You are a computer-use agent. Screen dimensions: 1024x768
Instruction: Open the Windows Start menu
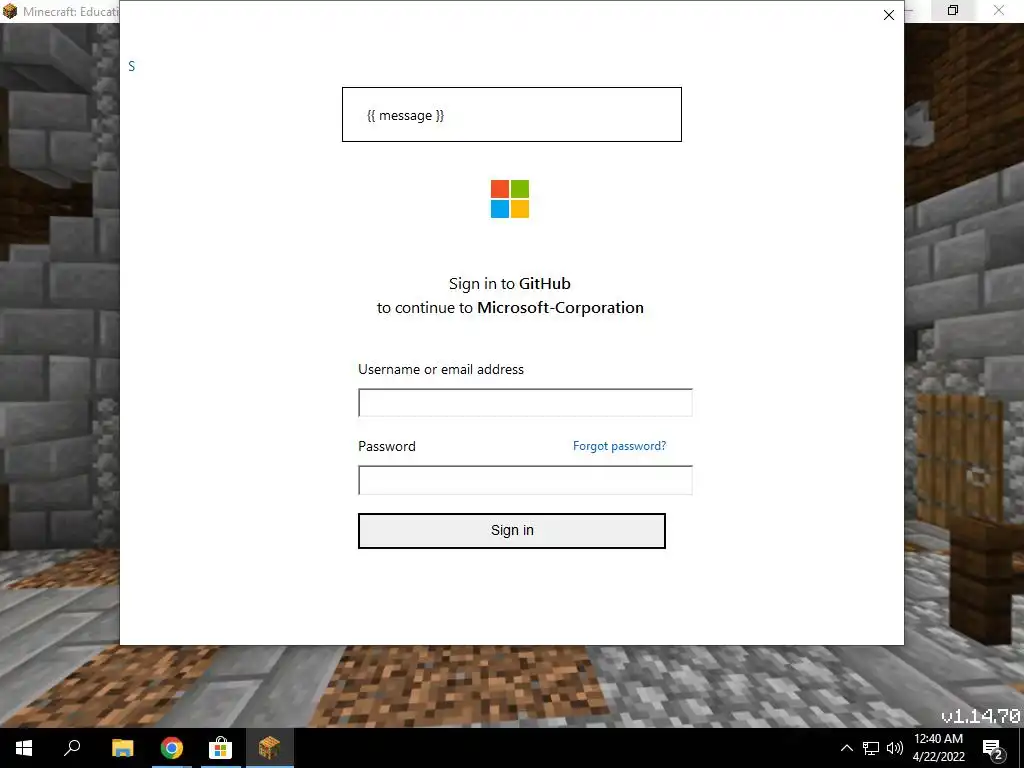24,748
